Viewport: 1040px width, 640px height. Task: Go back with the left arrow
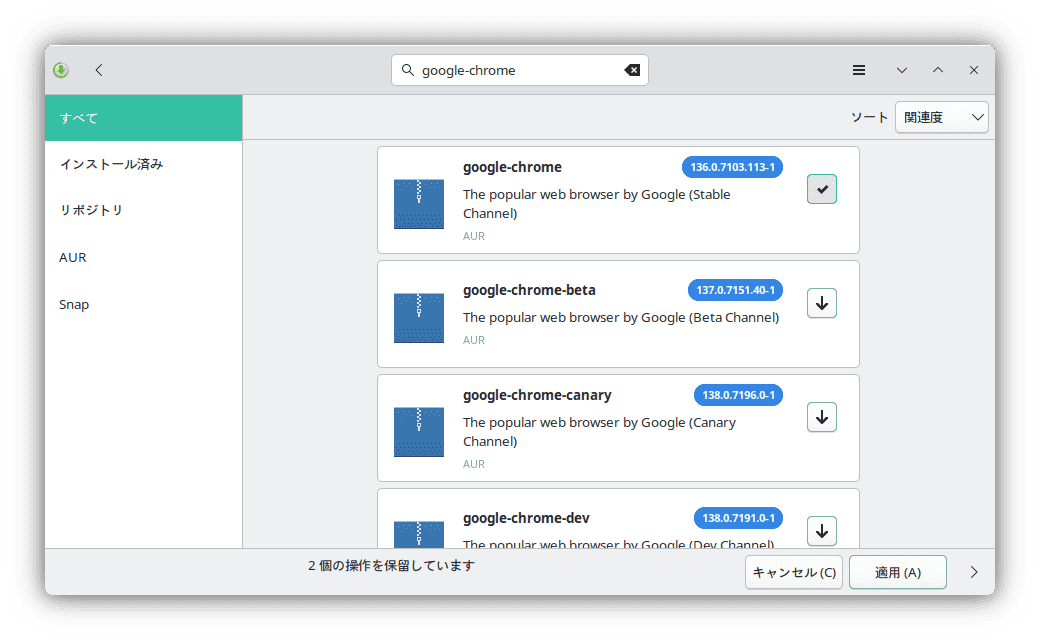[x=99, y=70]
